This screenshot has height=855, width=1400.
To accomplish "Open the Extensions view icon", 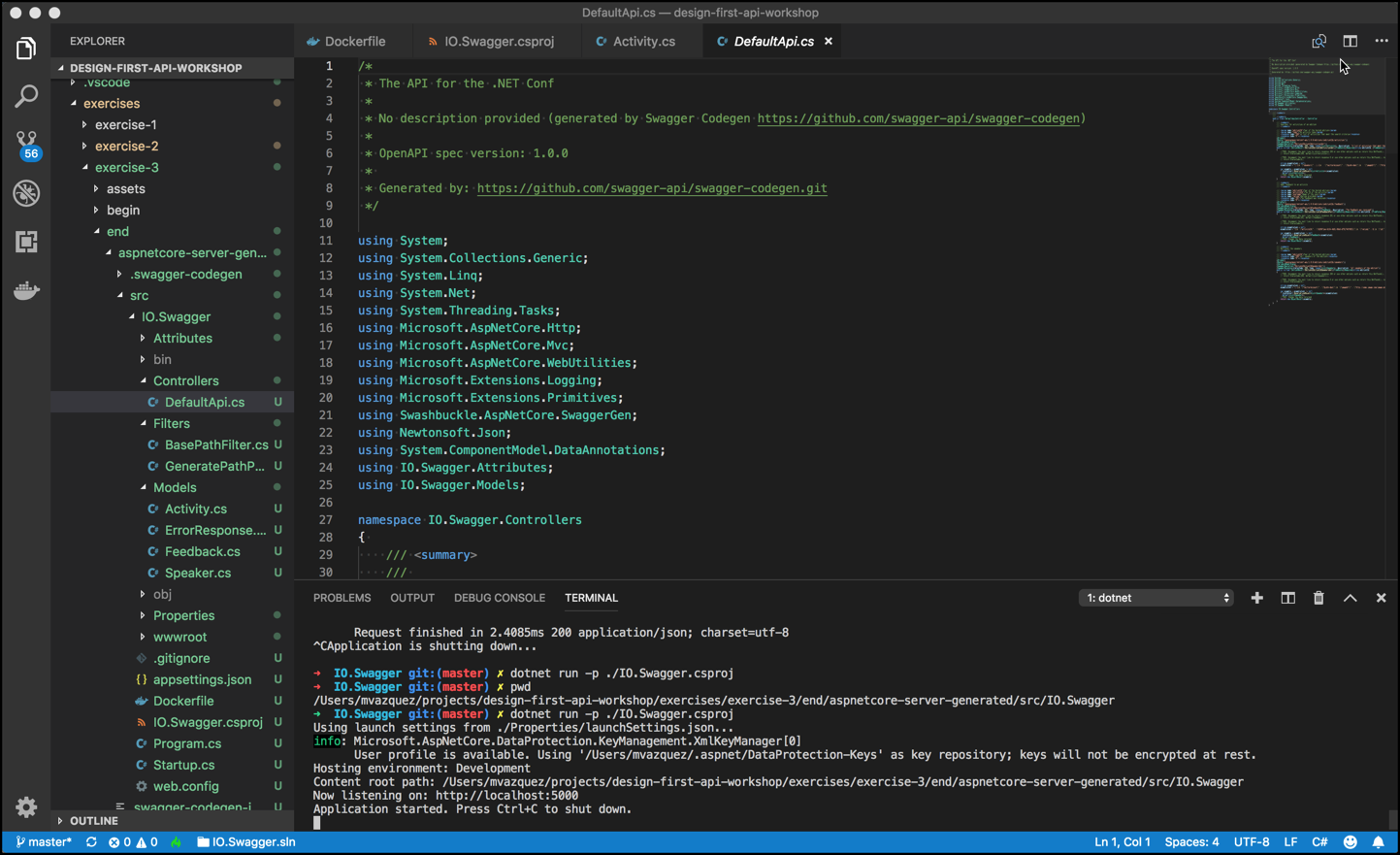I will click(x=26, y=242).
